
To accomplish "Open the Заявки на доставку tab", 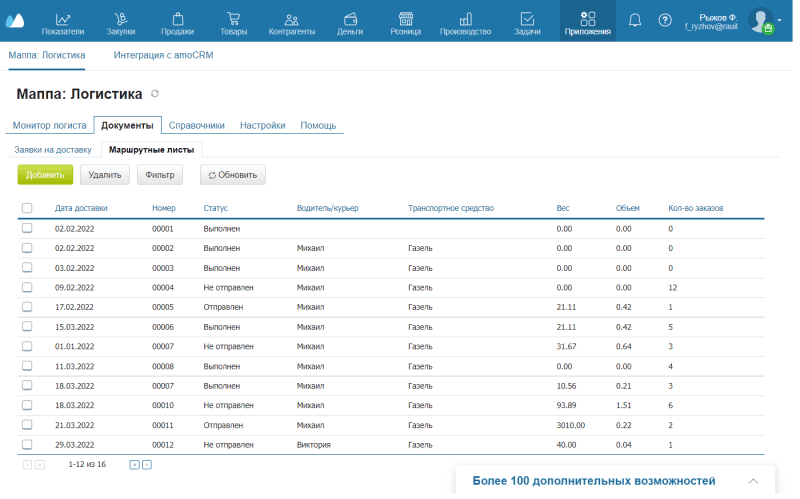I will (x=52, y=149).
